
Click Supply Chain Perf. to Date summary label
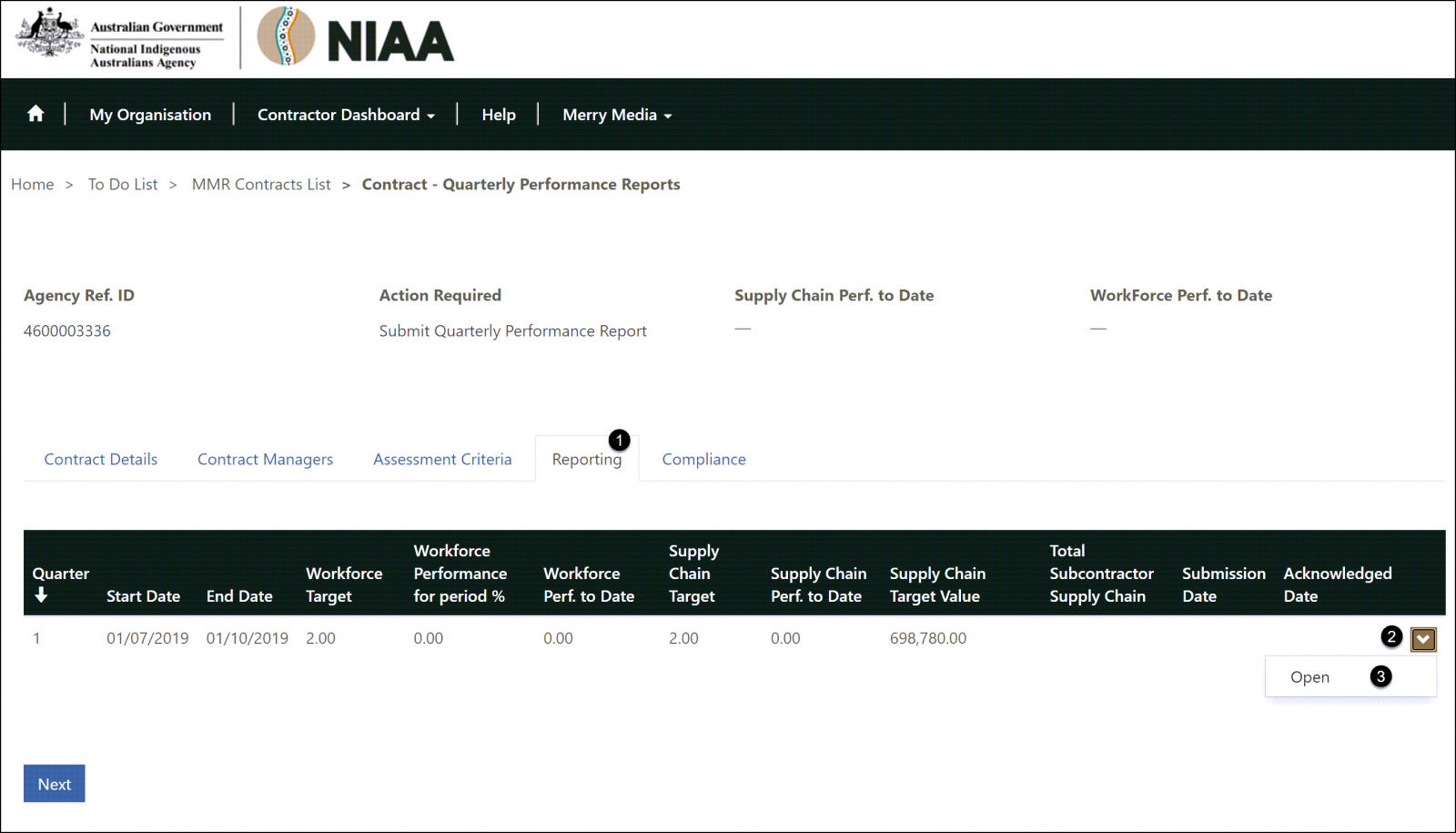pyautogui.click(x=834, y=296)
